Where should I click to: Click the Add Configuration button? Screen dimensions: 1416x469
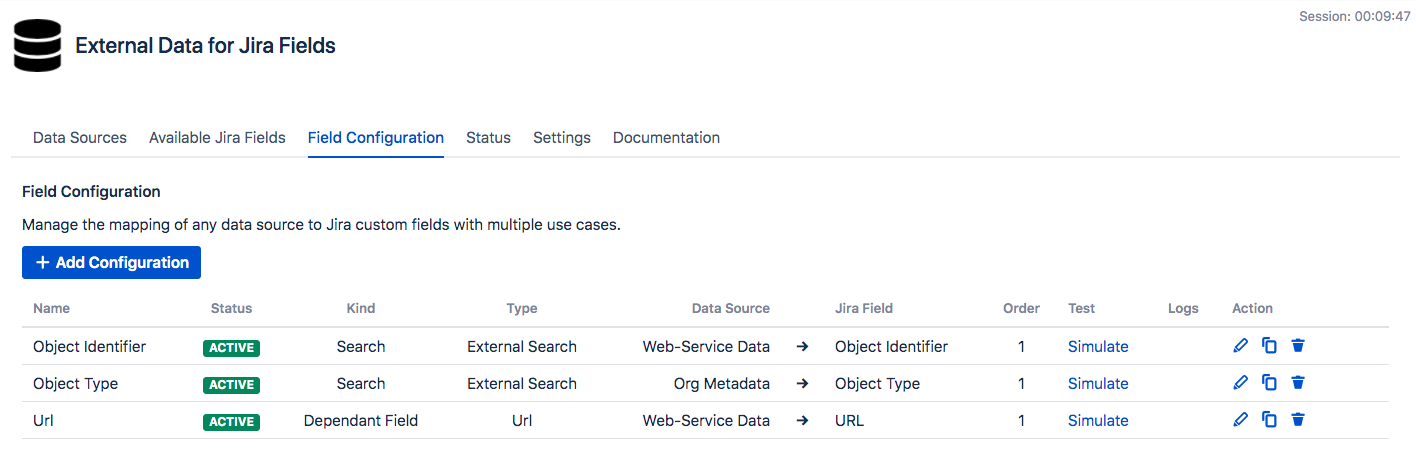point(111,262)
